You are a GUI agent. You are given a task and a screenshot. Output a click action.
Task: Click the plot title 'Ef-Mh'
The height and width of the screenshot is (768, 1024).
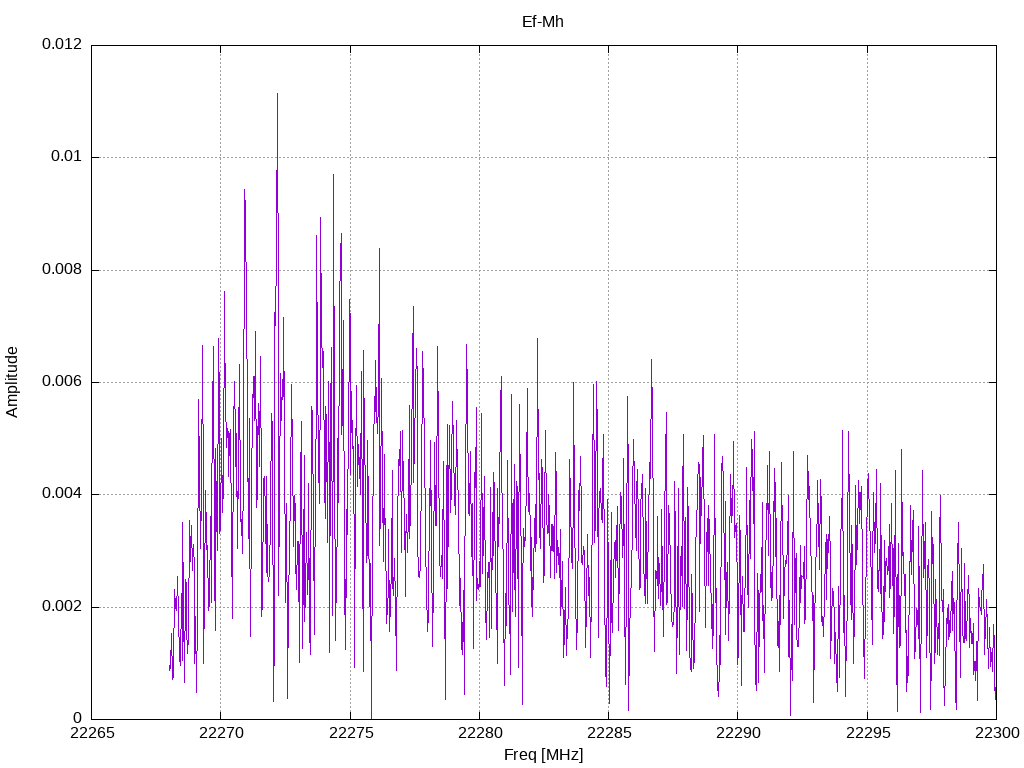pos(543,22)
